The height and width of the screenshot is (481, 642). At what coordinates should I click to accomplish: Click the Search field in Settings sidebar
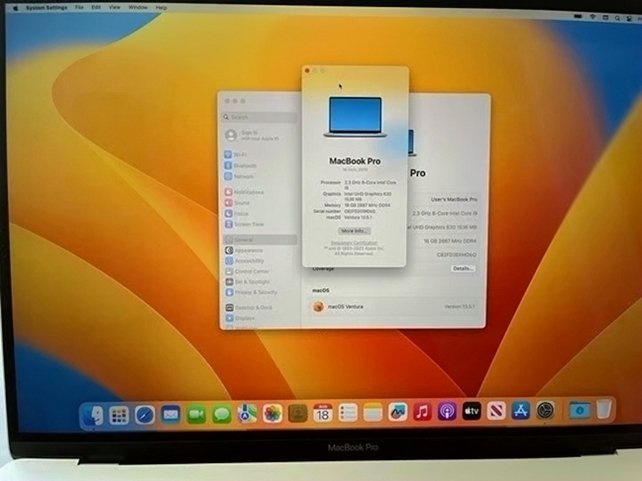point(260,117)
